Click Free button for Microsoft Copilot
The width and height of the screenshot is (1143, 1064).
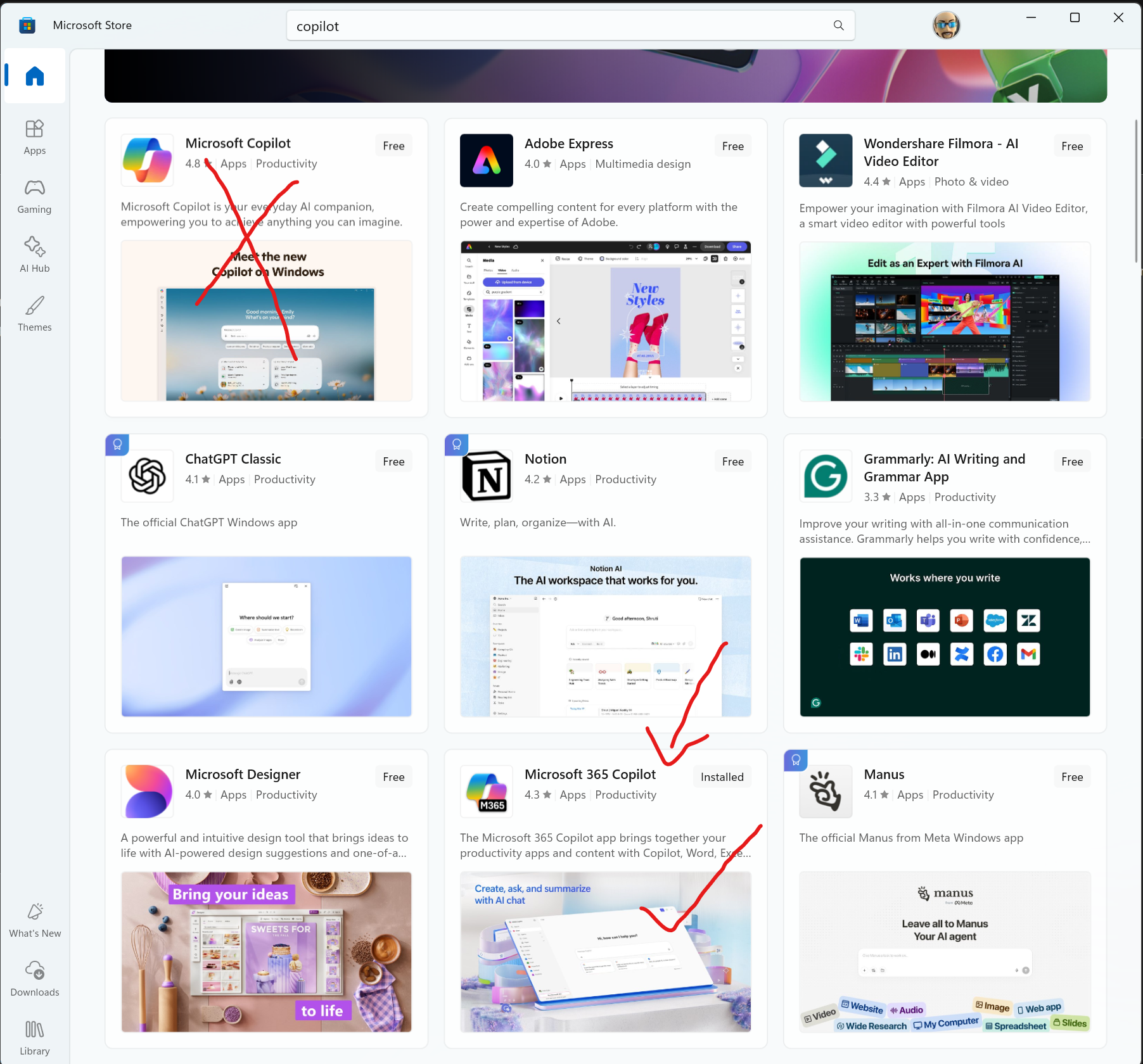click(393, 146)
